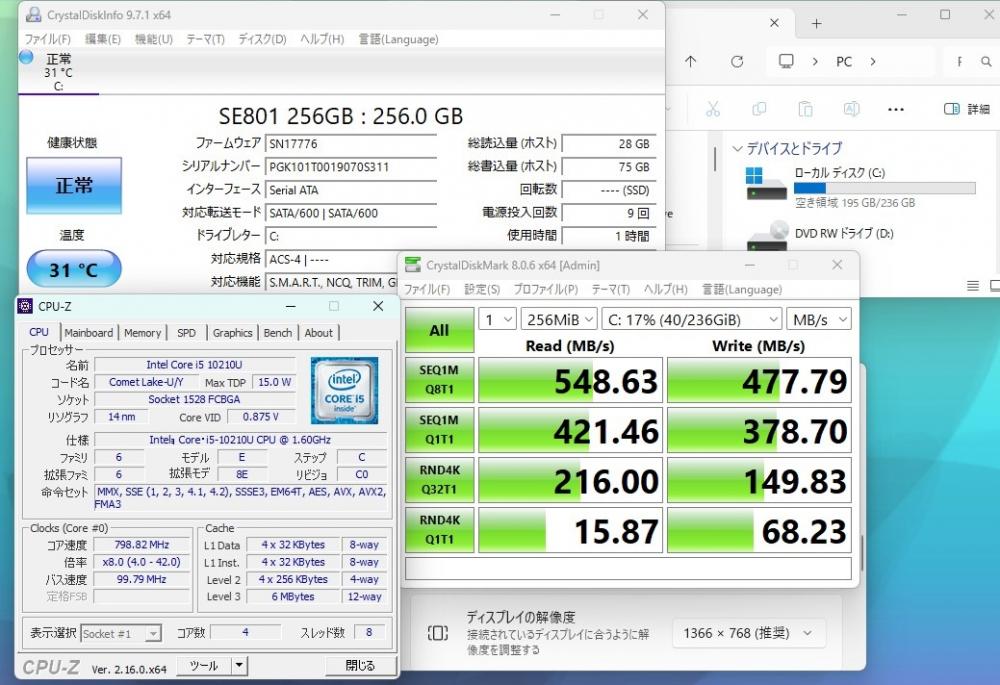Screen dimensions: 1000x685
Task: Click the 68.23 write result
Action: pos(760,531)
